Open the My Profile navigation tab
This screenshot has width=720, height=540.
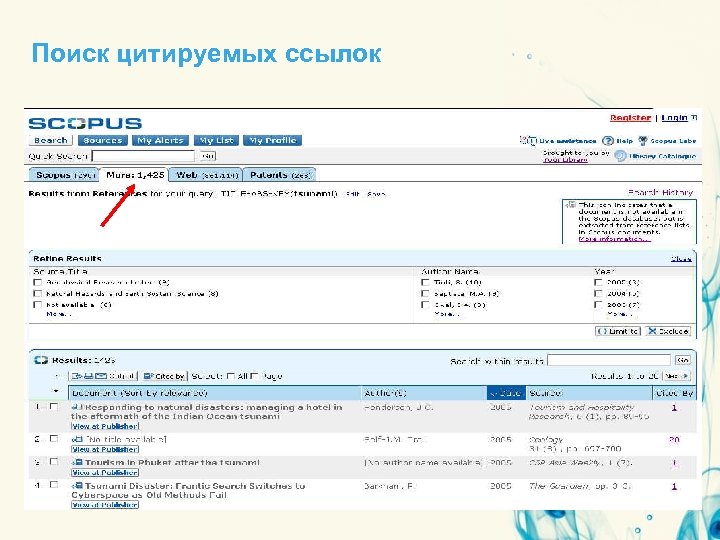tap(273, 141)
